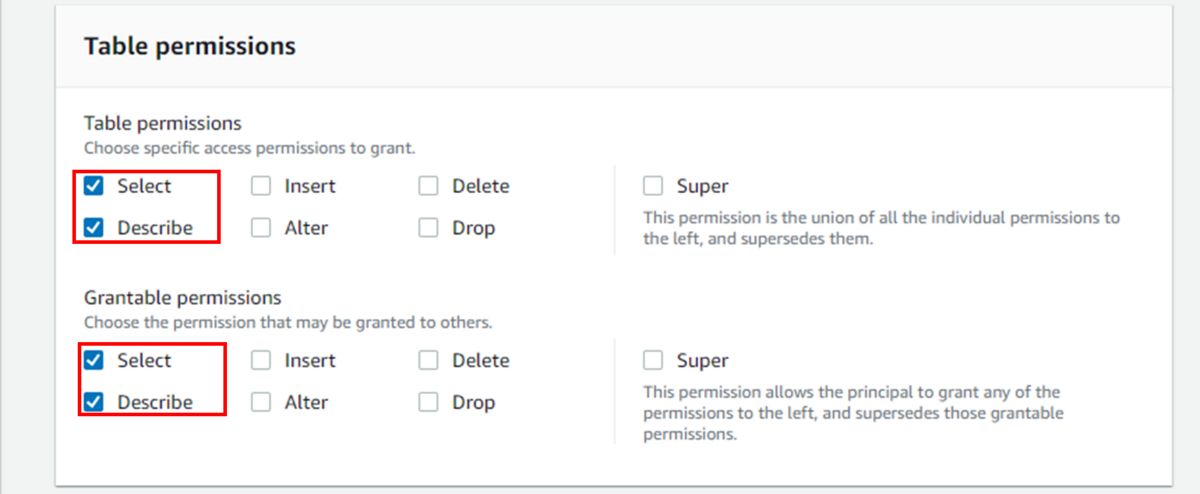Uncheck Select under Grantable permissions
Screen dimensions: 1200x494
coord(94,360)
